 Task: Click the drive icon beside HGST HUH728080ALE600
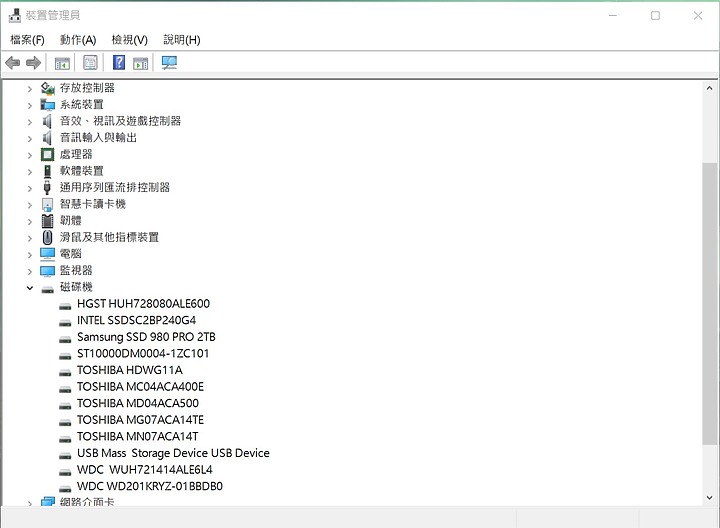point(65,305)
